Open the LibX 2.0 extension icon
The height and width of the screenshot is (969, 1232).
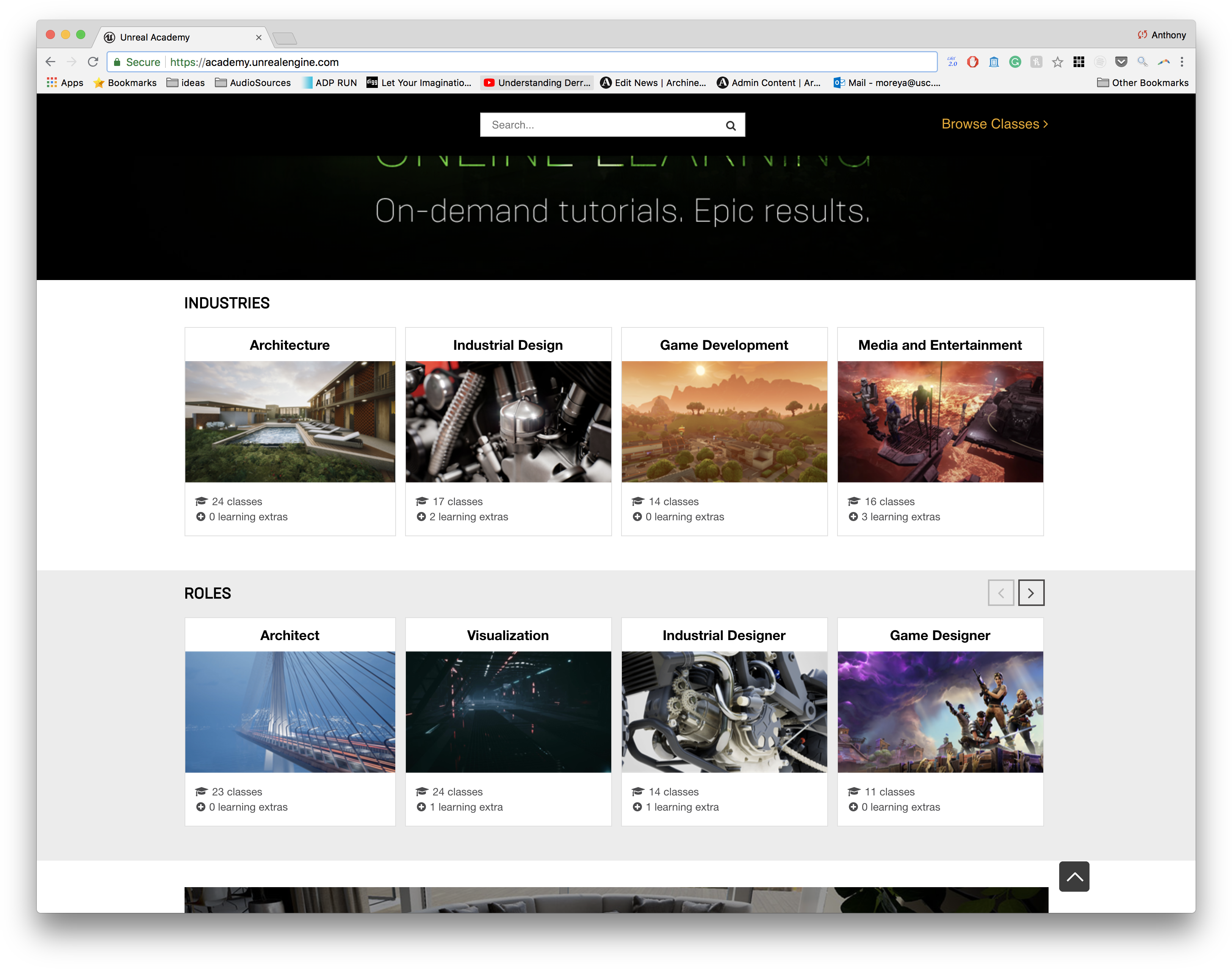tap(952, 62)
